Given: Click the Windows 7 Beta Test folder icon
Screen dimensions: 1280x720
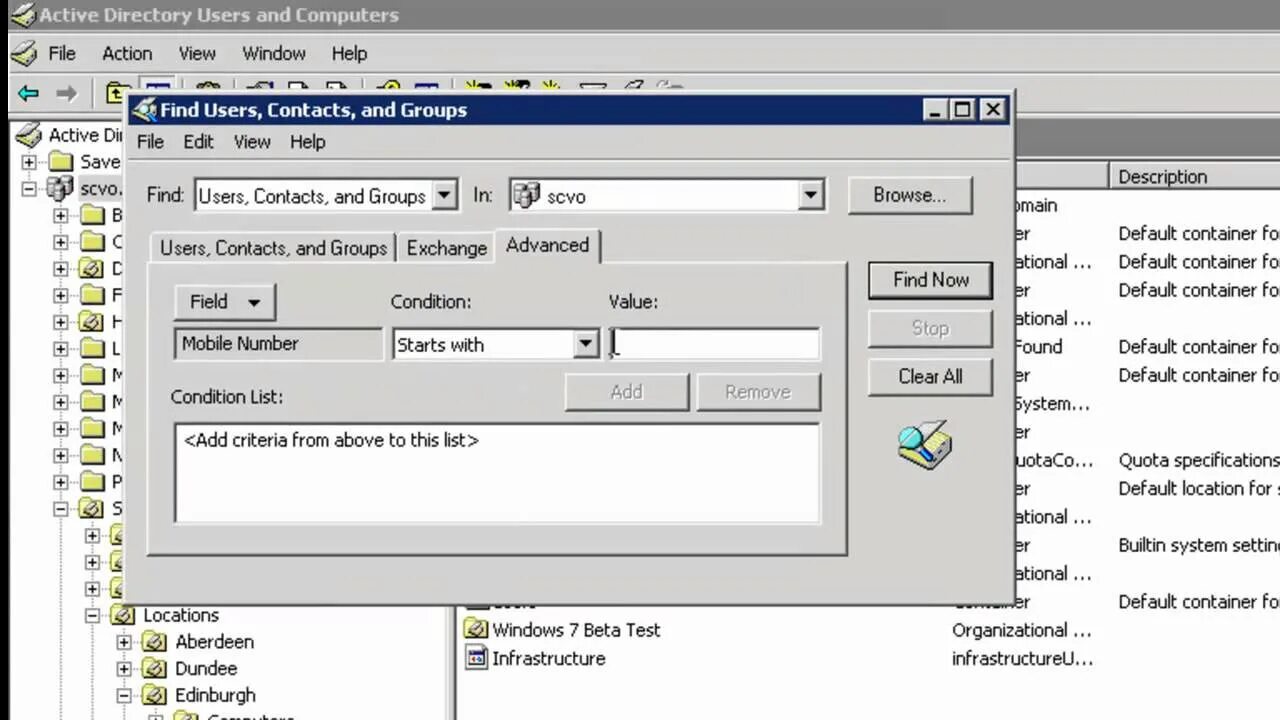Looking at the screenshot, I should [475, 630].
